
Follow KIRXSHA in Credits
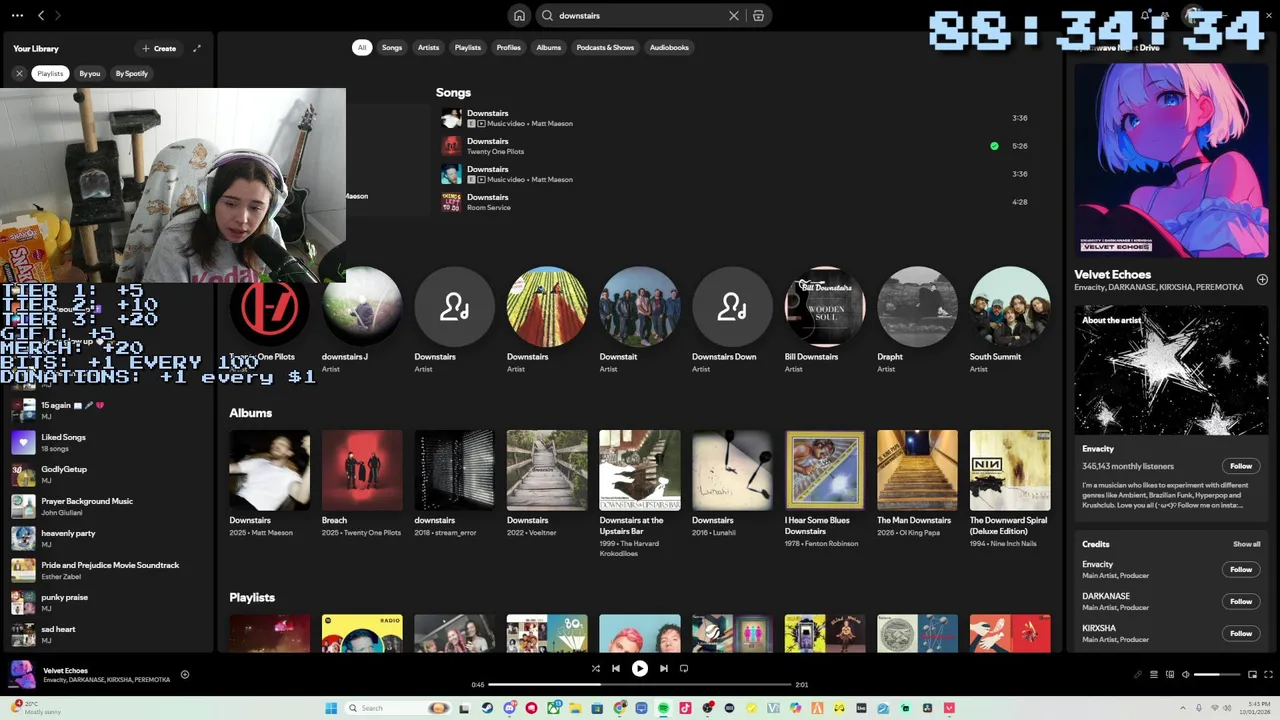point(1241,634)
